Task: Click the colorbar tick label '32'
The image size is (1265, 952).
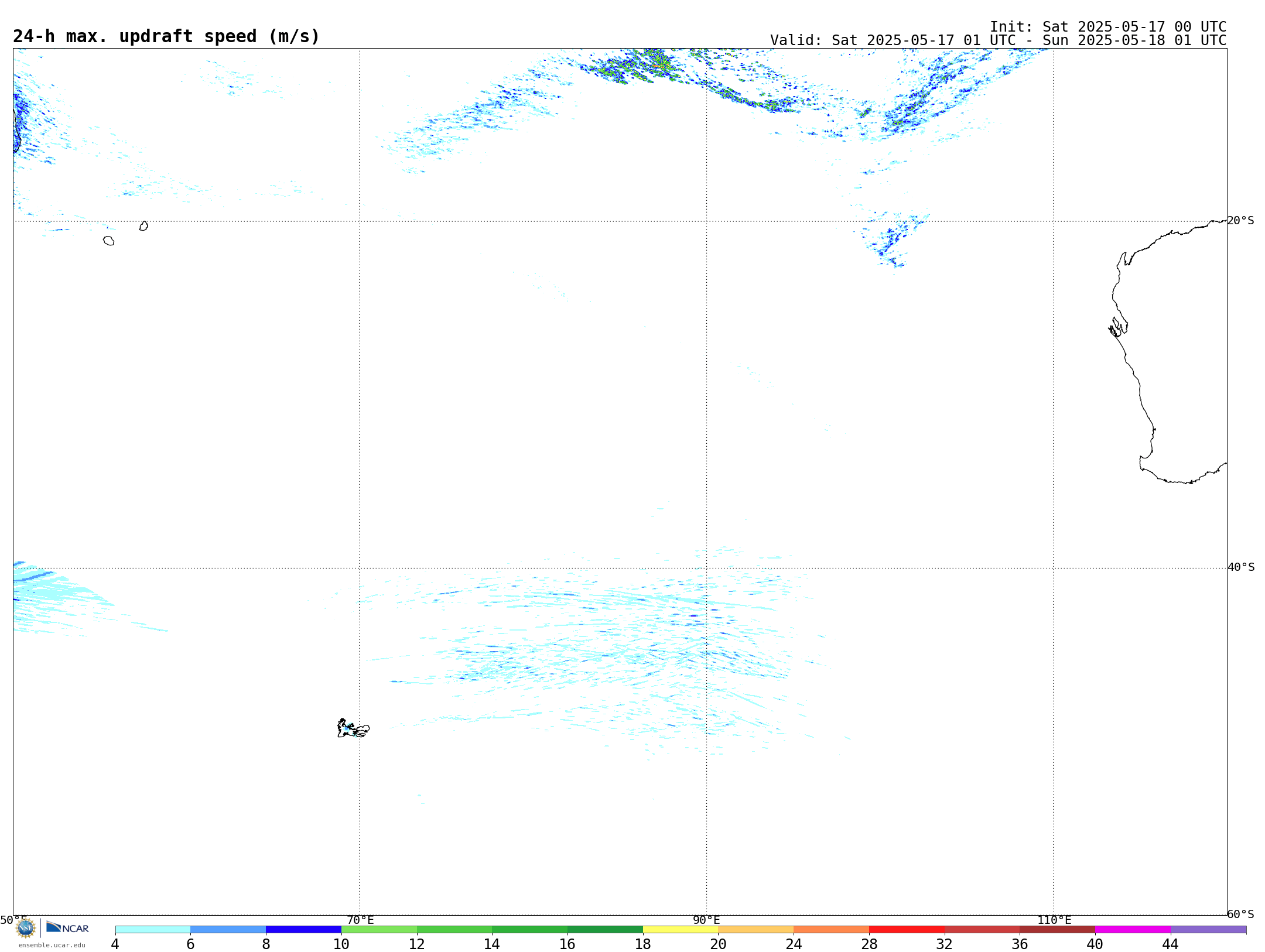Action: [x=945, y=944]
